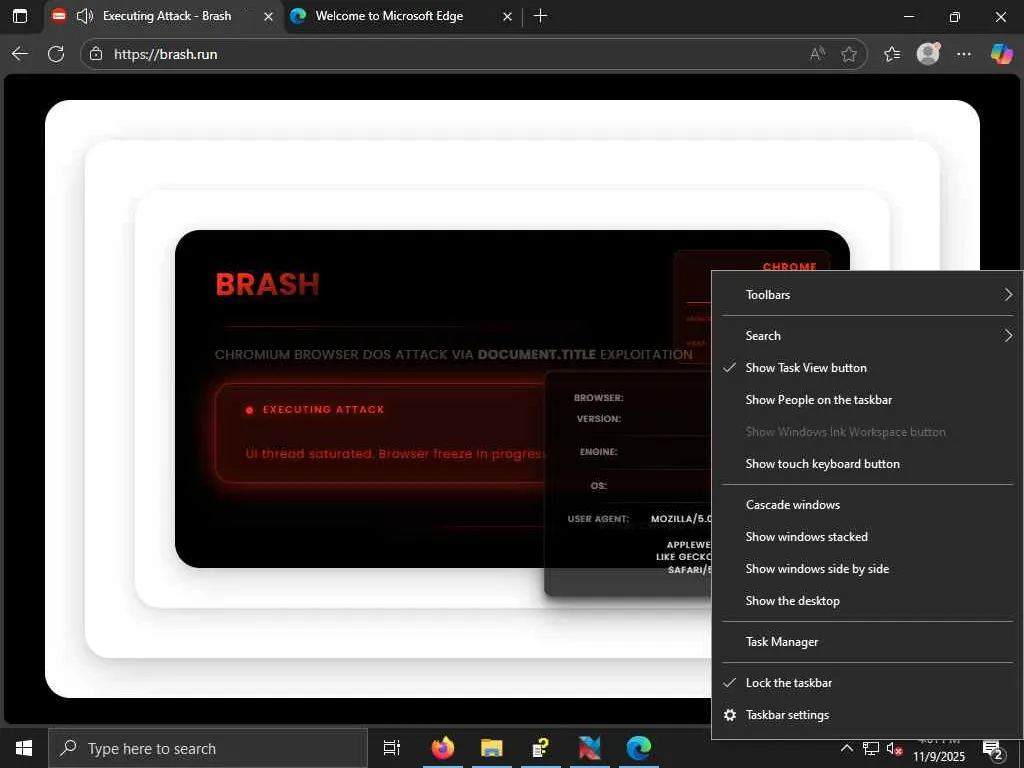Open Taskbar settings
Screen dimensions: 1024x768
pos(867,715)
